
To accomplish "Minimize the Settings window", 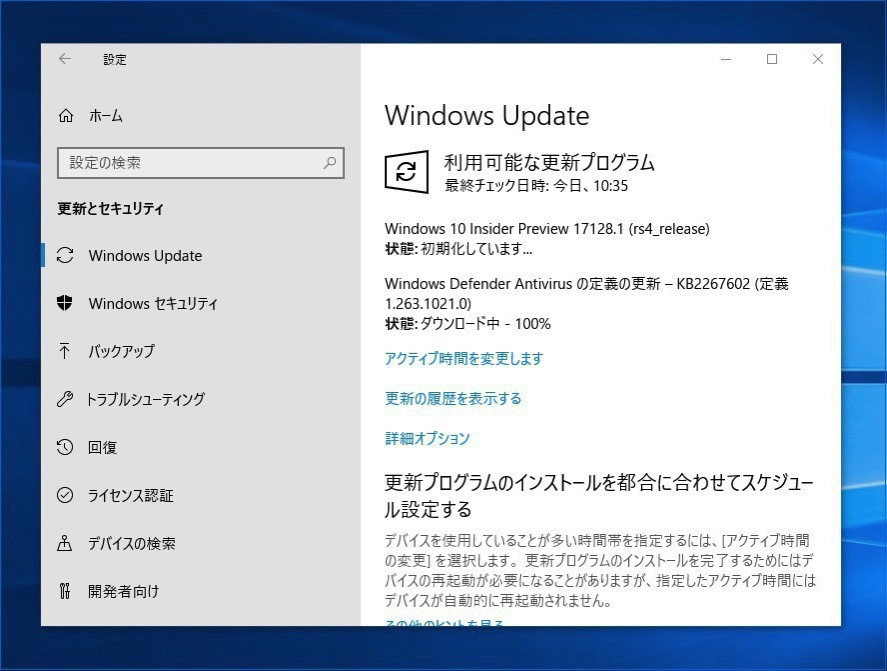I will click(726, 59).
